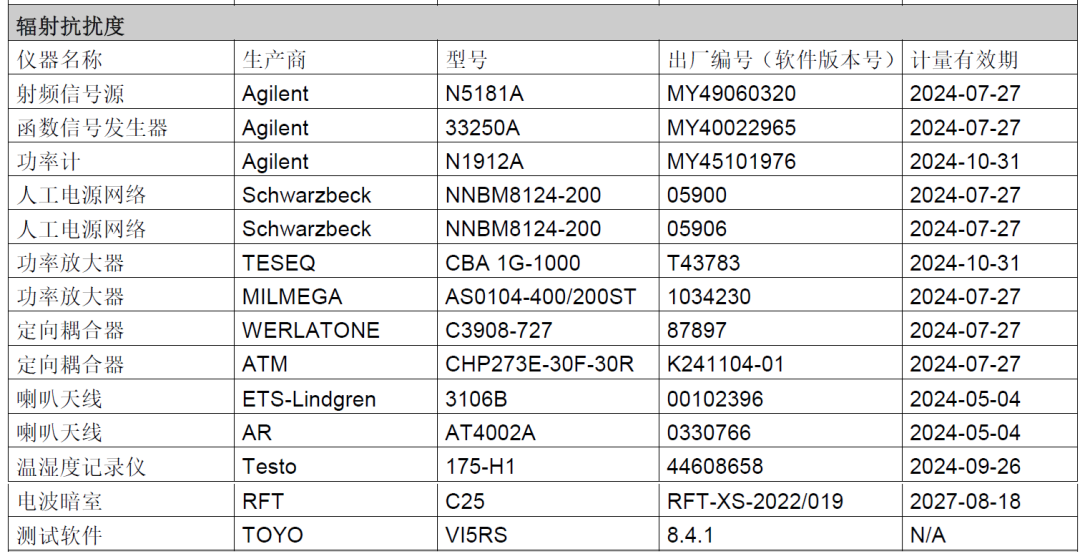This screenshot has width=1080, height=554.
Task: Select the 仪器名称 column header
Action: [60, 60]
